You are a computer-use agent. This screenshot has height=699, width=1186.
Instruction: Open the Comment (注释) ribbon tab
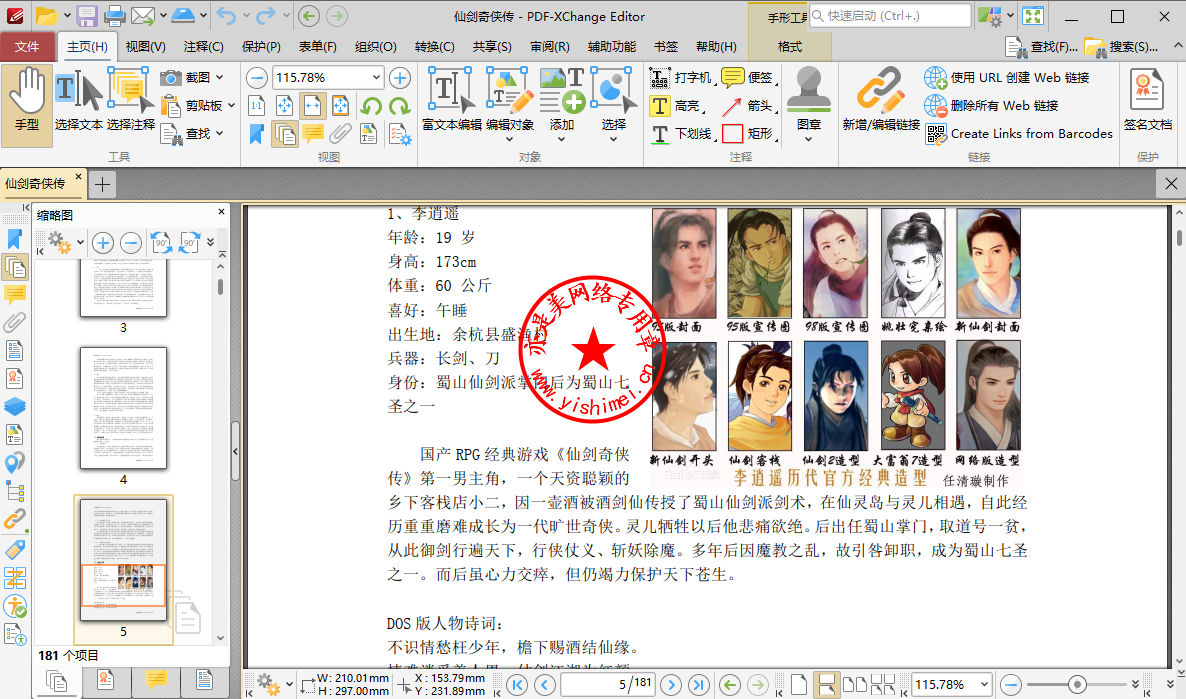[203, 46]
